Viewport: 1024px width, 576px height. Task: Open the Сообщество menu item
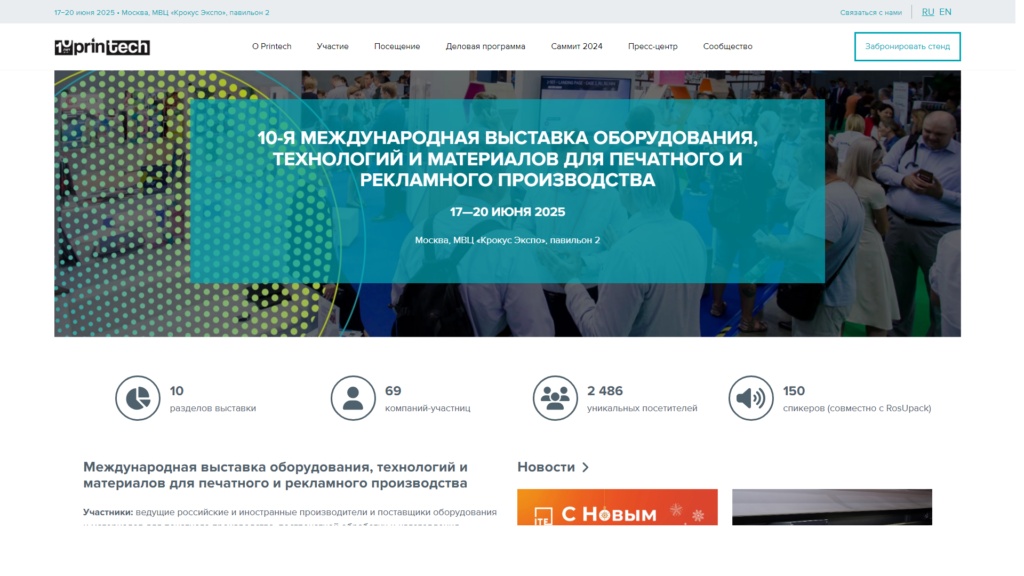pos(727,47)
